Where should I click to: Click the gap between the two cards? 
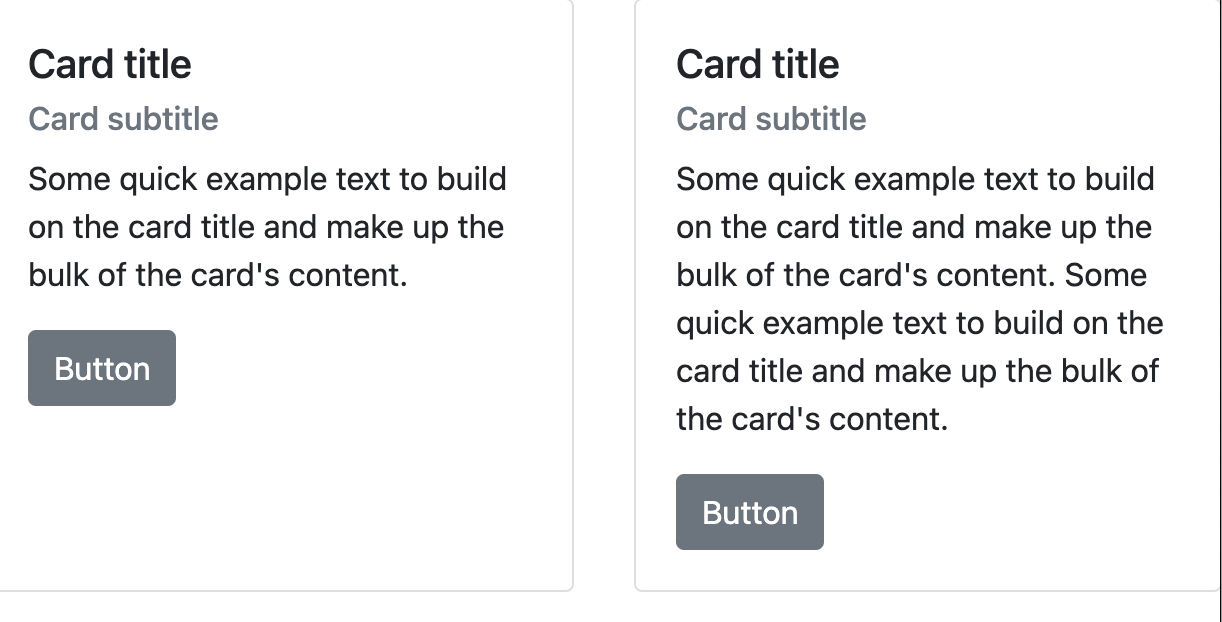603,300
